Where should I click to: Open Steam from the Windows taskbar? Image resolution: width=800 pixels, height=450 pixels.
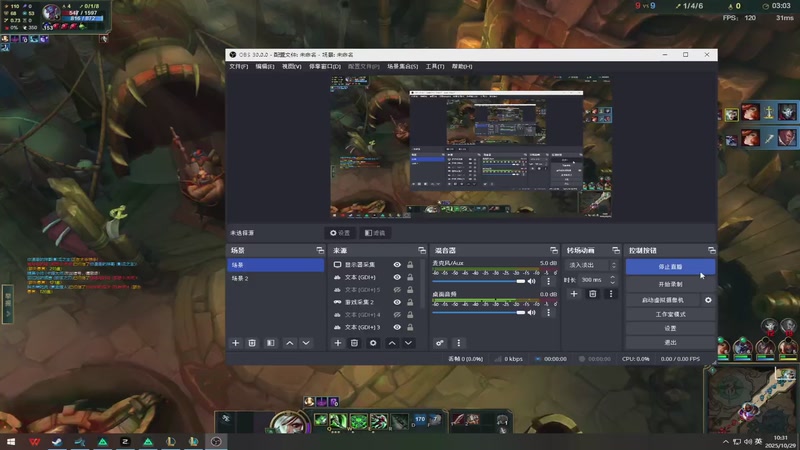tap(57, 442)
